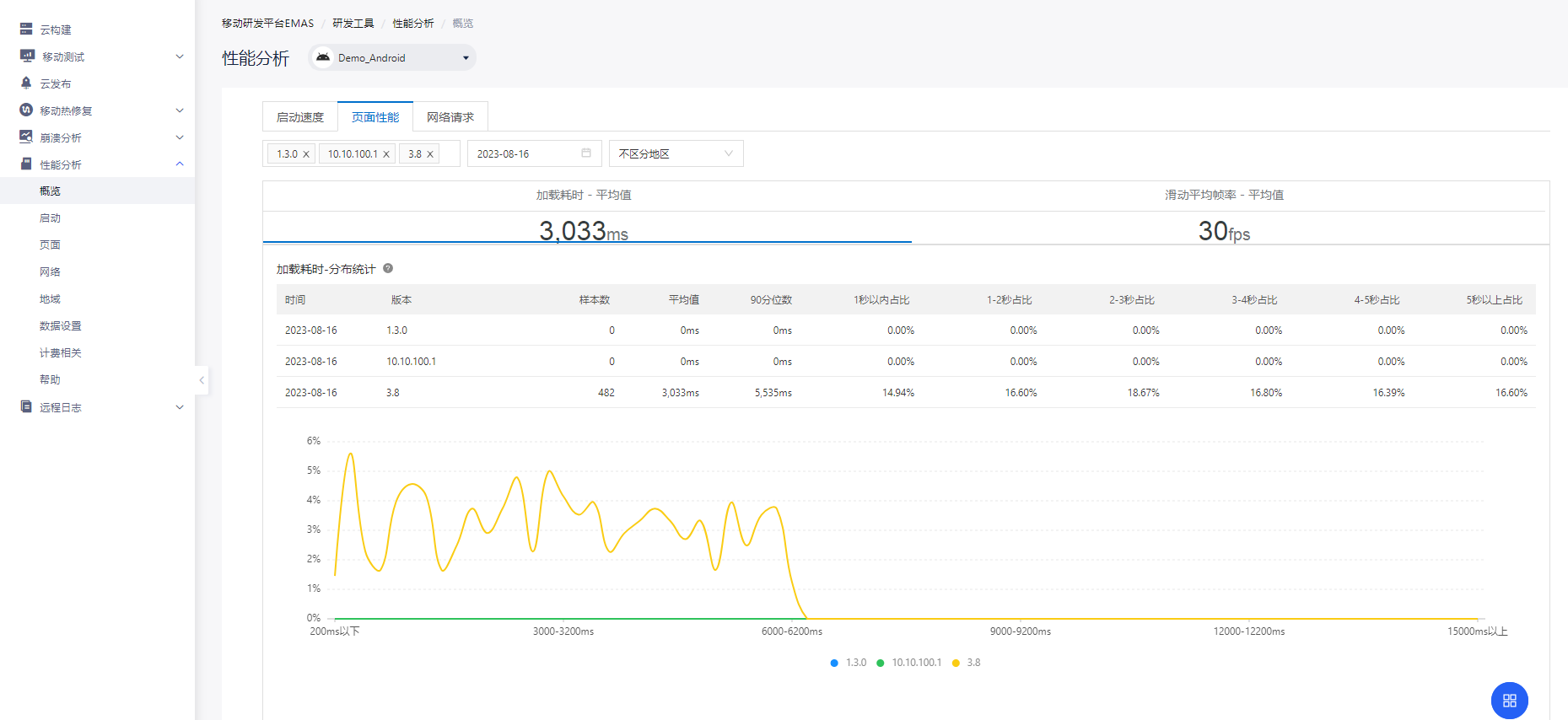Click the 远程日志 sidebar icon
The width and height of the screenshot is (1568, 720).
[26, 406]
